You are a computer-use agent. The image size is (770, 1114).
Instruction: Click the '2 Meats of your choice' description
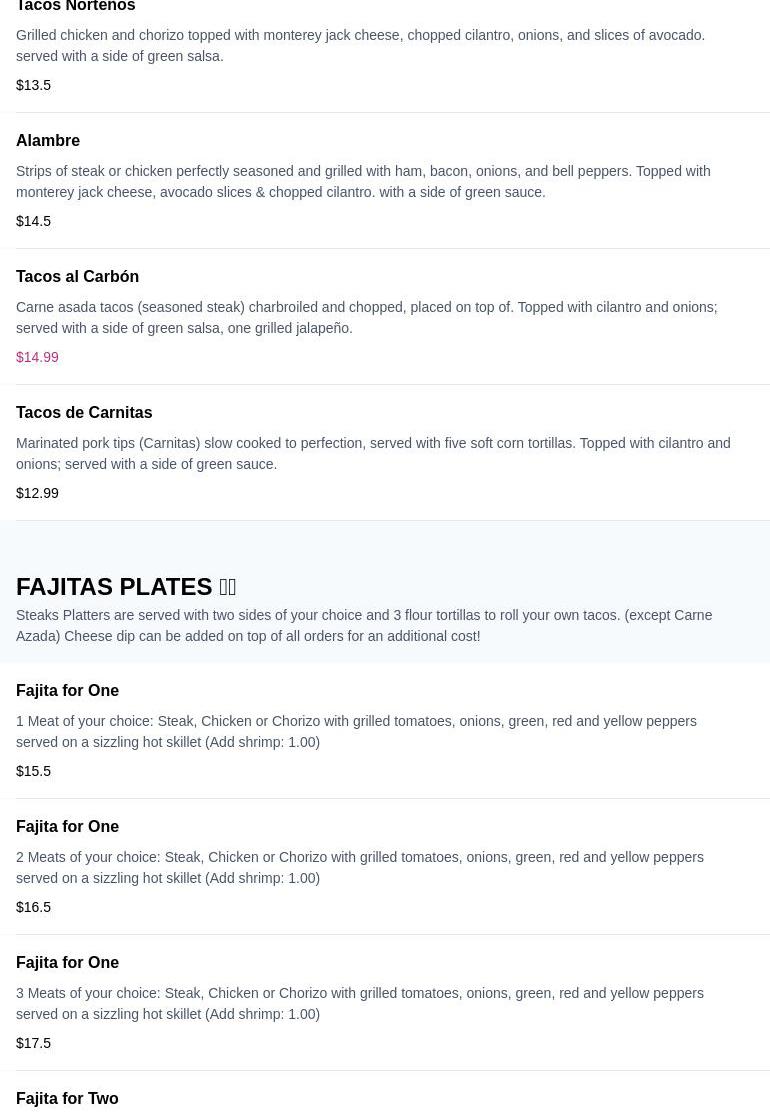(359, 867)
